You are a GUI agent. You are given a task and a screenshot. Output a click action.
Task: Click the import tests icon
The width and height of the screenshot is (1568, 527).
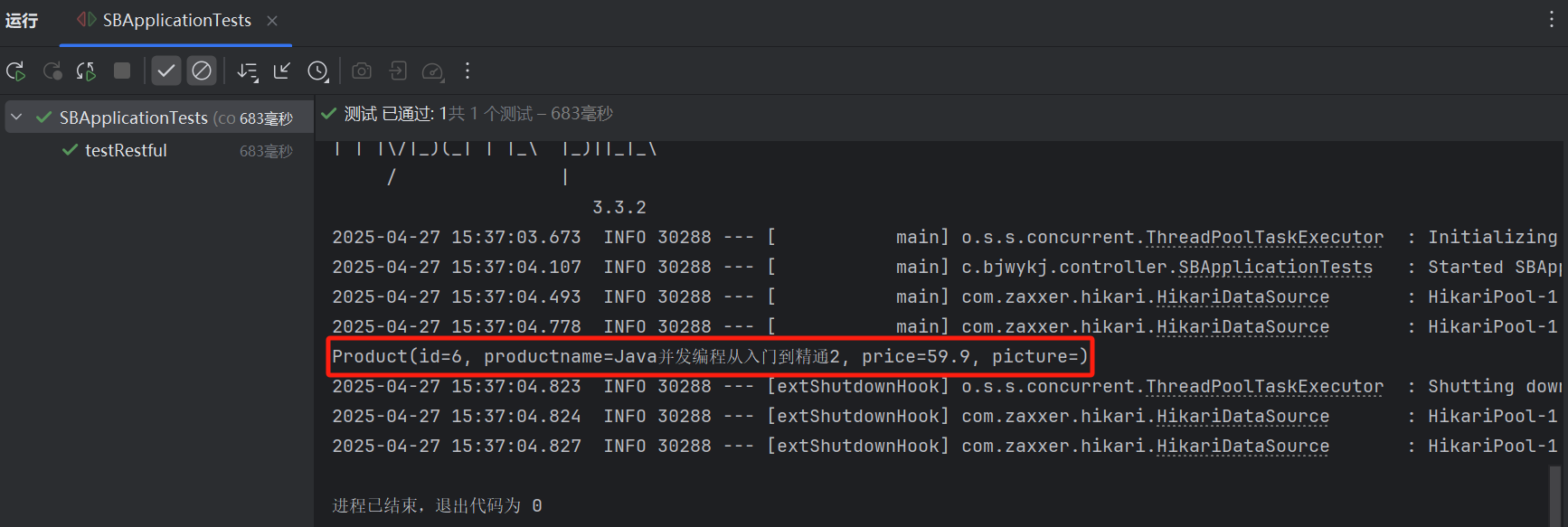[x=398, y=71]
